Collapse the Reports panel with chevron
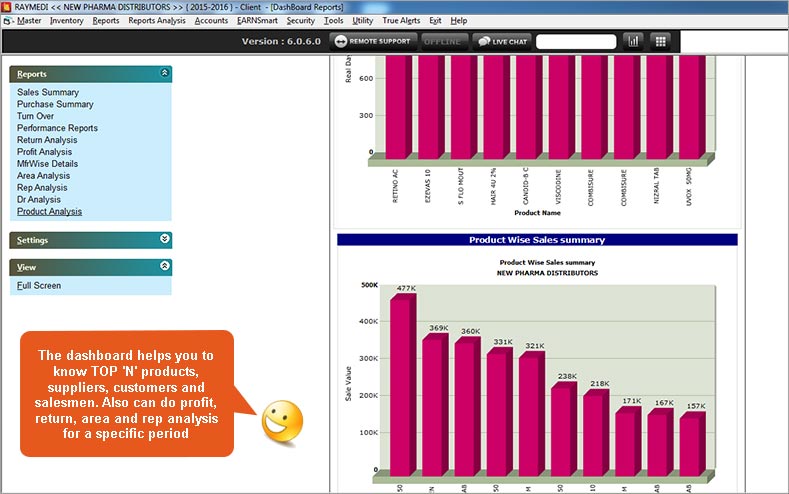789x494 pixels. pos(164,74)
